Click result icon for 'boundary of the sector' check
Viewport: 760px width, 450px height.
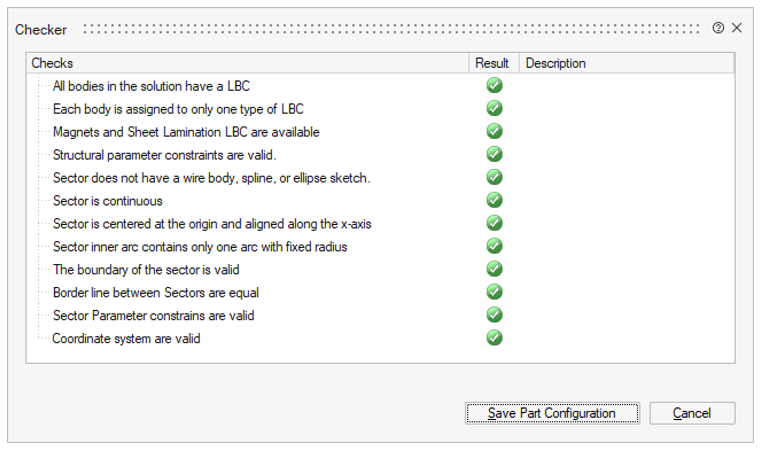494,269
